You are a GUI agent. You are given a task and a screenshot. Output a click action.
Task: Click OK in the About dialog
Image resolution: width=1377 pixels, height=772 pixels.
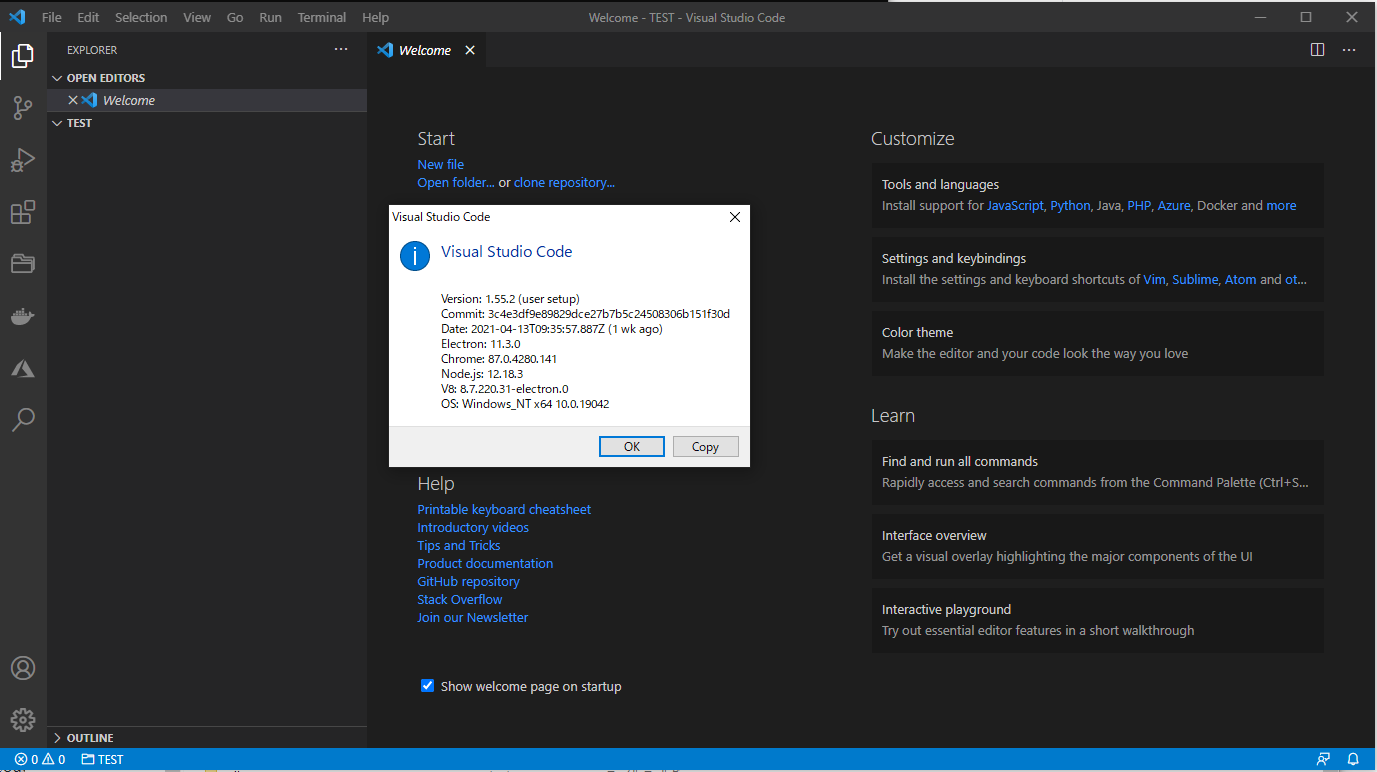tap(632, 447)
